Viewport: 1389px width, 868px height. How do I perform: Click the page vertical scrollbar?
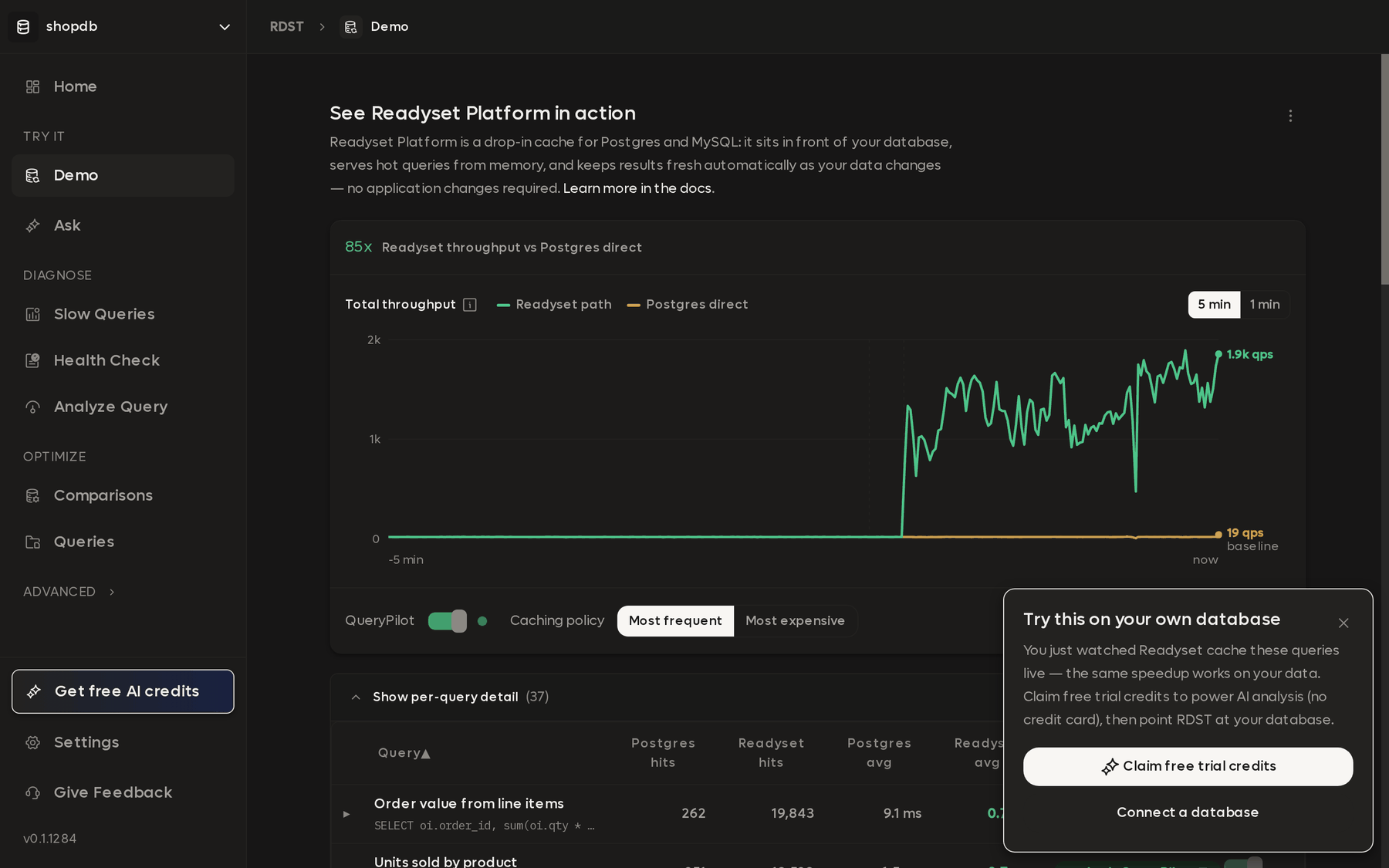click(x=1384, y=170)
